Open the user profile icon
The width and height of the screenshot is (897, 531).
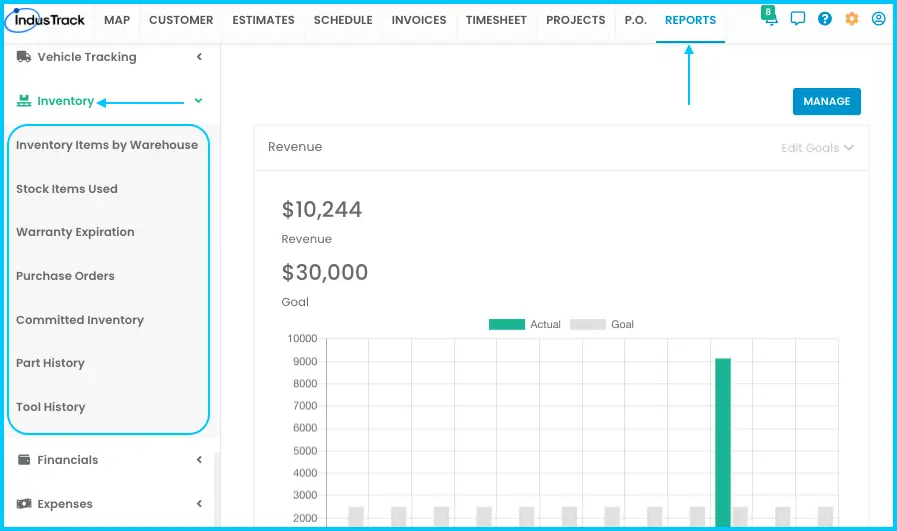(878, 19)
